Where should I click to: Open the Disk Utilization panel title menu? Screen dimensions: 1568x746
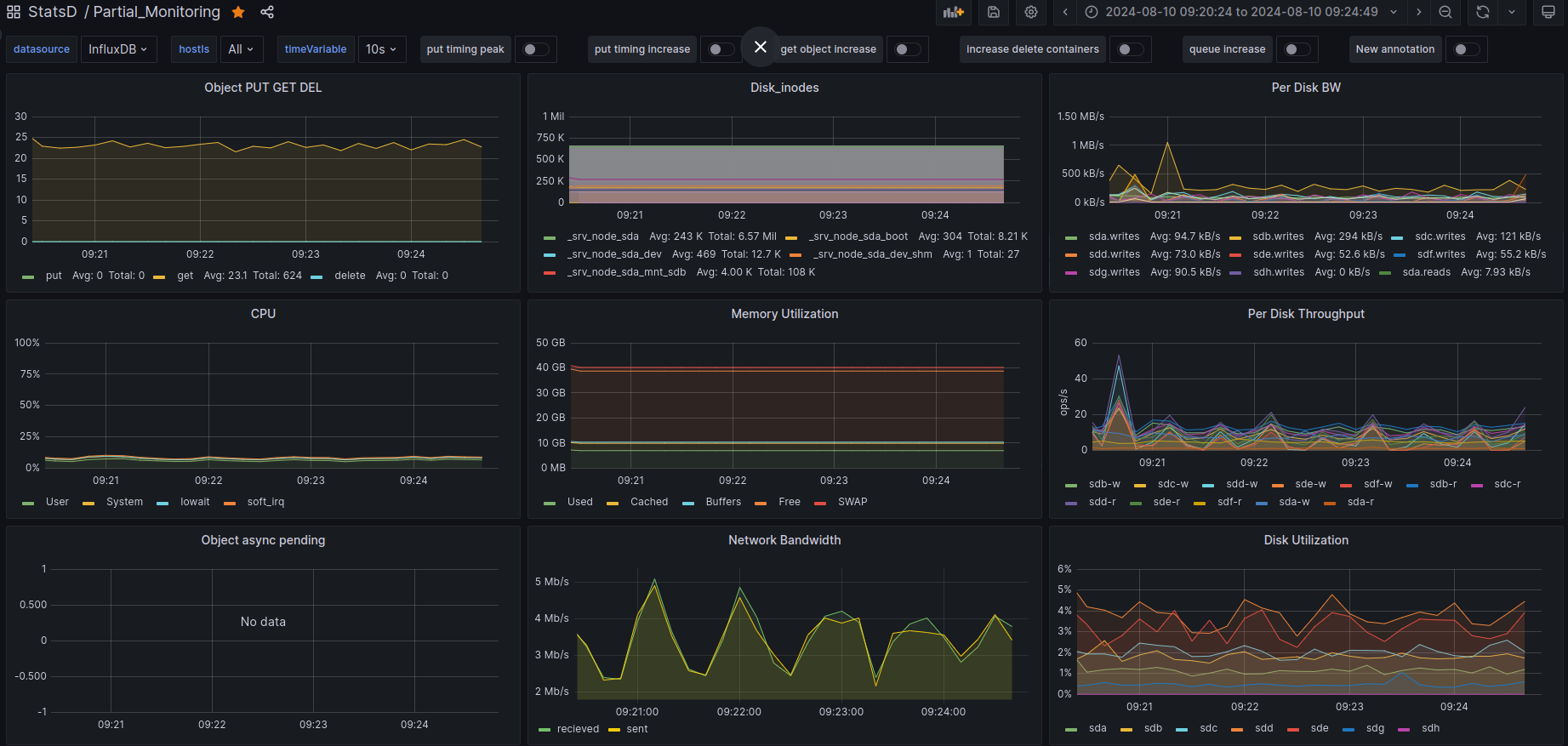coord(1305,540)
